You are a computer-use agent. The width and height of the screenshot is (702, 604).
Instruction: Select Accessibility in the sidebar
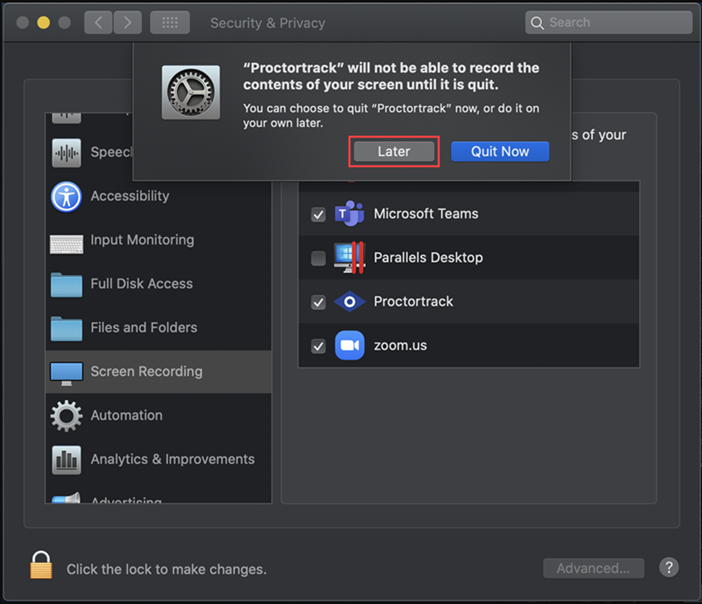(158, 196)
